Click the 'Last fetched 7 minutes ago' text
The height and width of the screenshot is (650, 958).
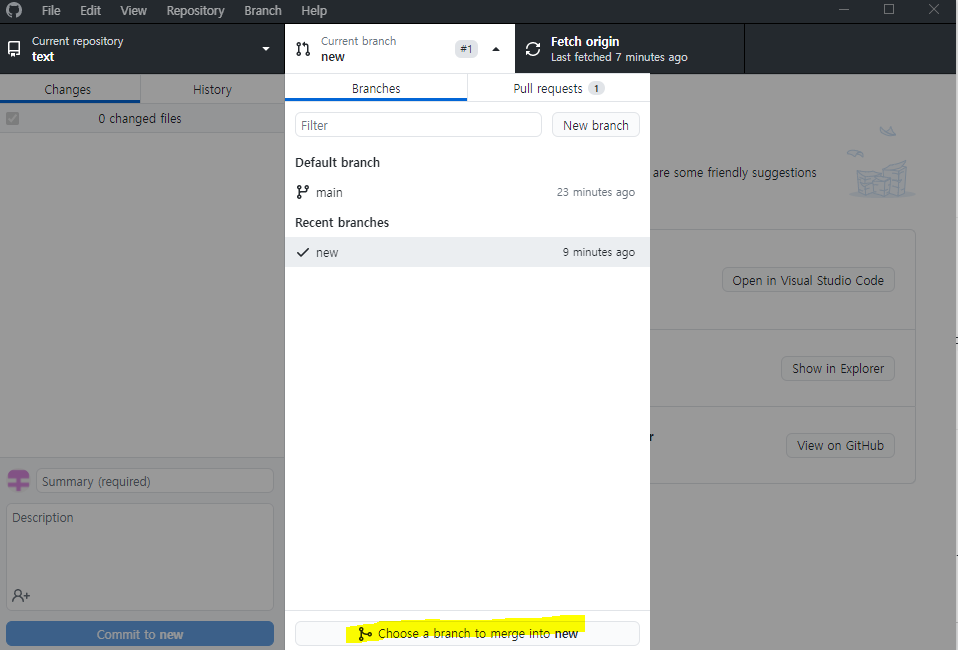click(x=619, y=57)
